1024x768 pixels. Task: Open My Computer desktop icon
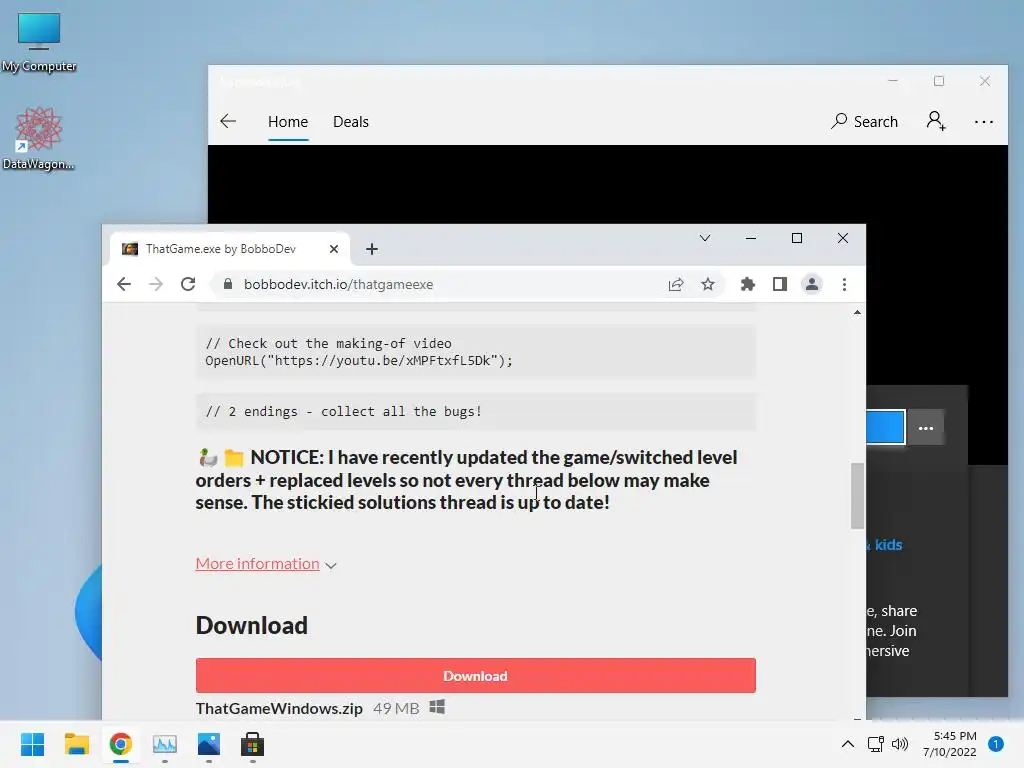pos(39,42)
